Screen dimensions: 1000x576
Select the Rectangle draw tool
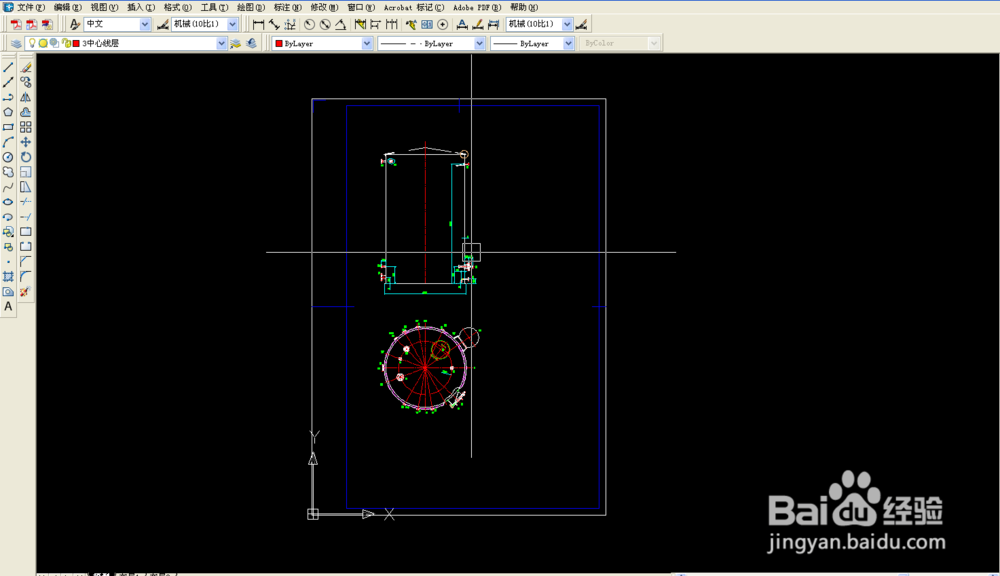pyautogui.click(x=8, y=127)
